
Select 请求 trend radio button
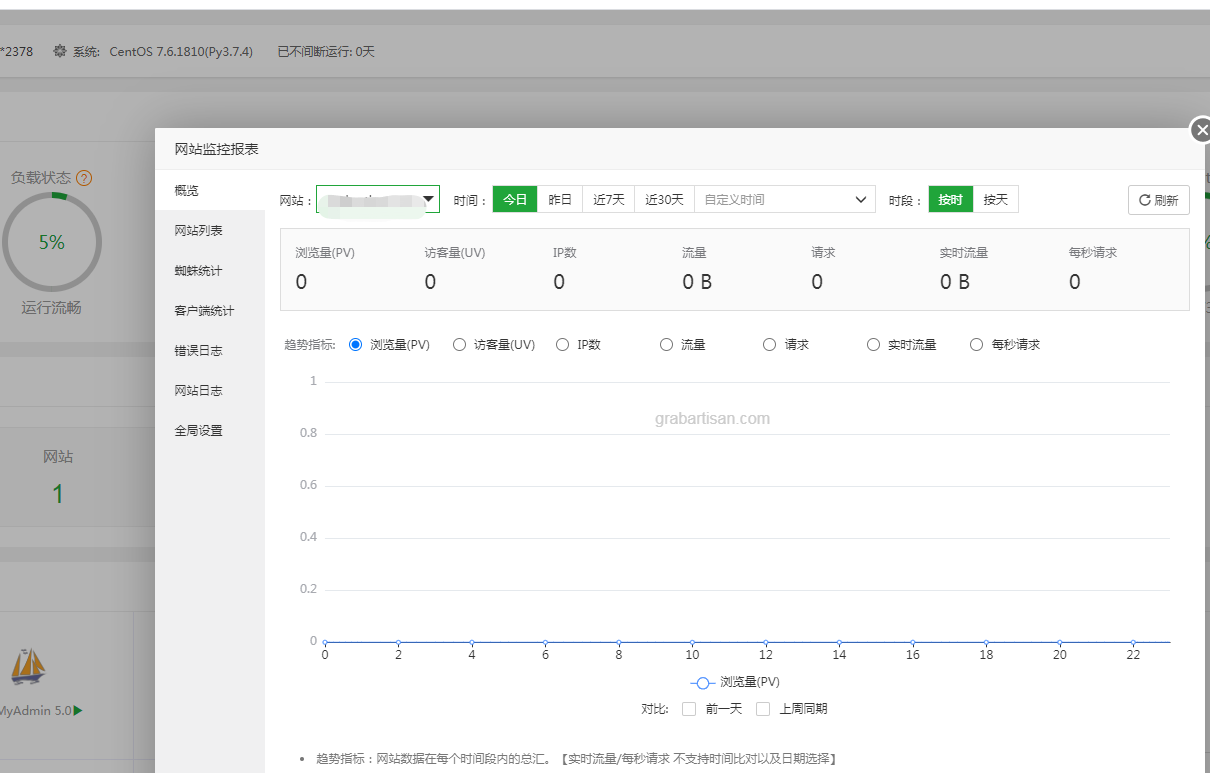(x=769, y=344)
